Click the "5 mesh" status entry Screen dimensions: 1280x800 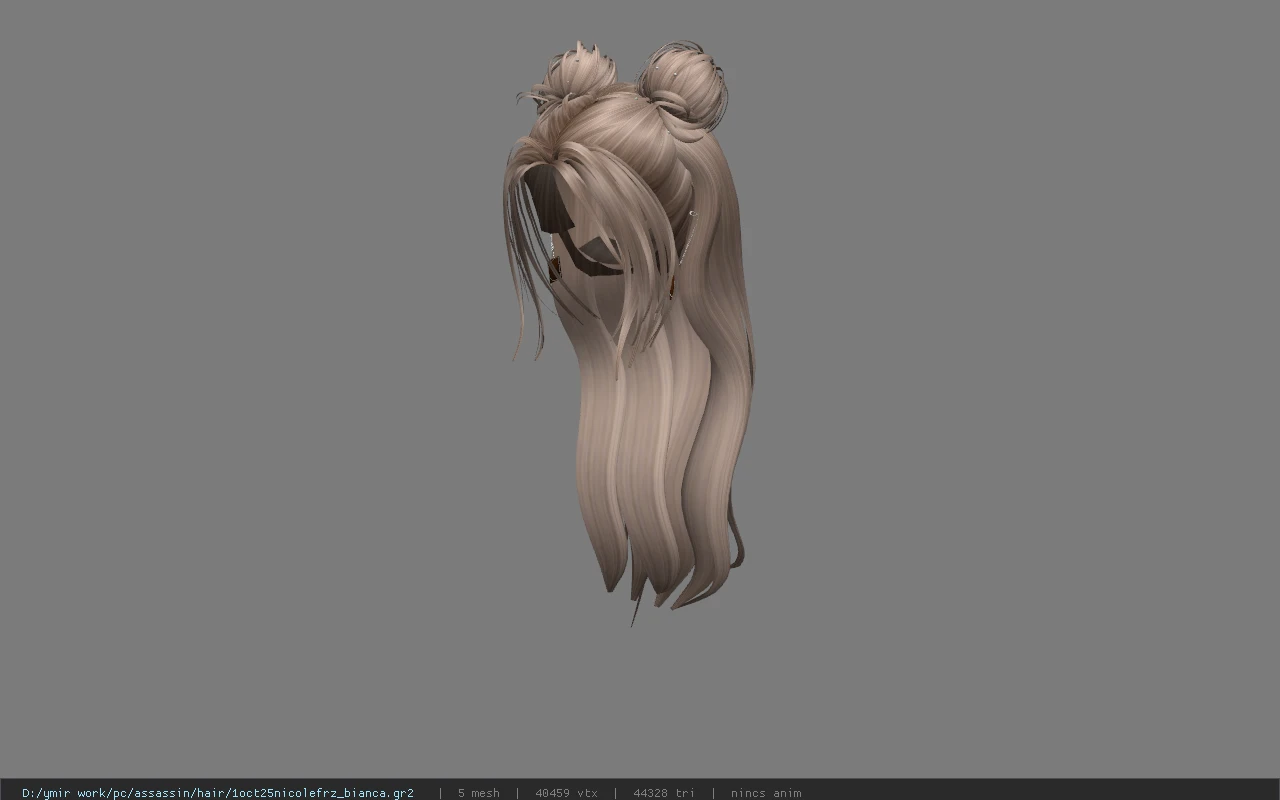[479, 793]
